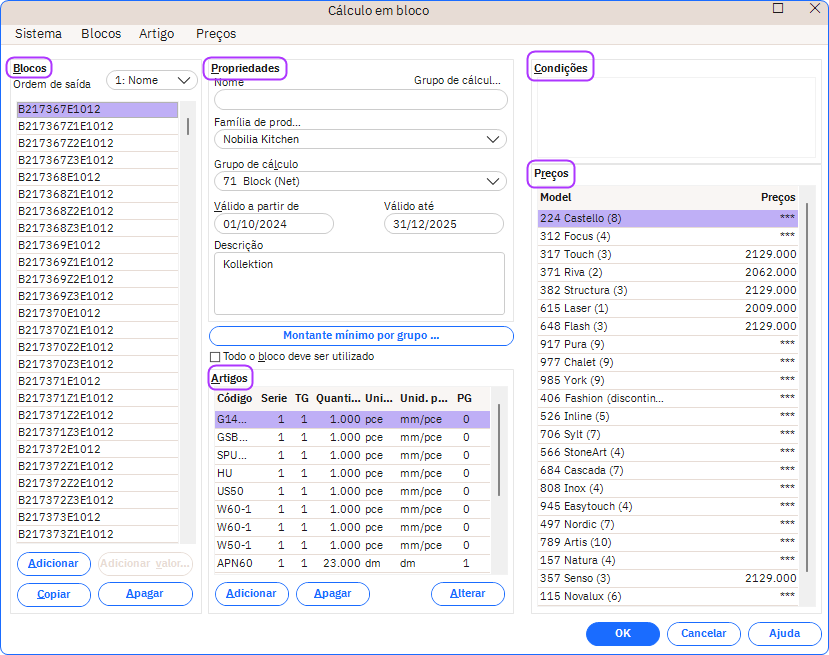Open the Sistema menu
The width and height of the screenshot is (829, 655).
click(x=38, y=33)
